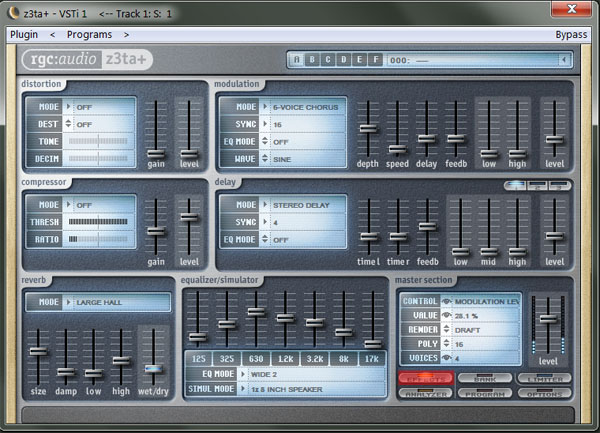Open equalizer EQ MODE dropdown showing Wide 2
The image size is (600, 433).
[243, 374]
